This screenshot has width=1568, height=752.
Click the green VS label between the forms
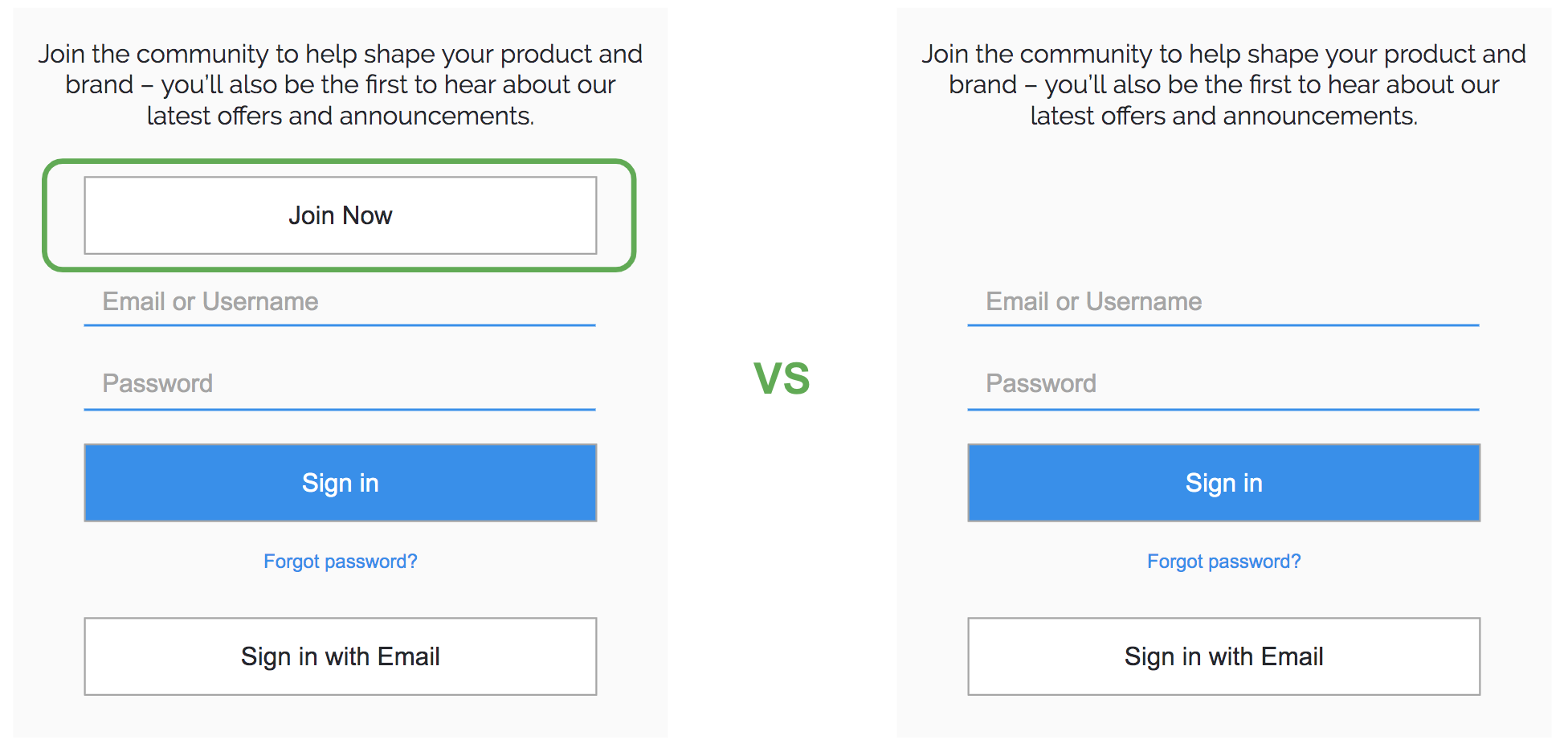click(x=782, y=378)
